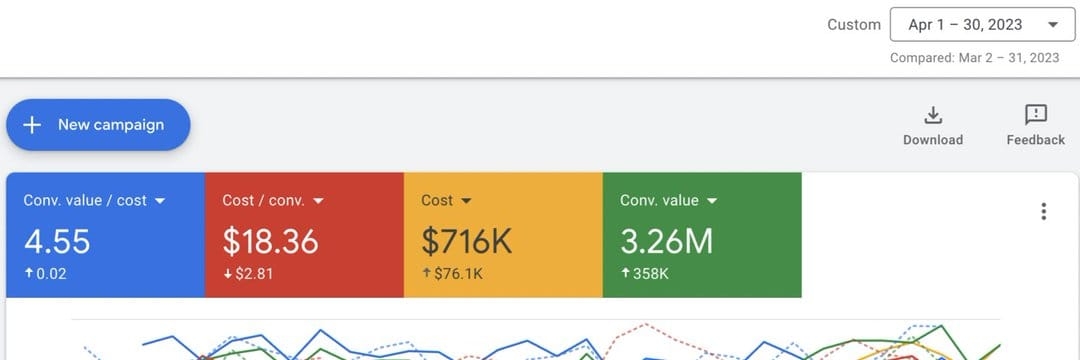Expand the Cost / conv. metric dropdown

(x=318, y=201)
